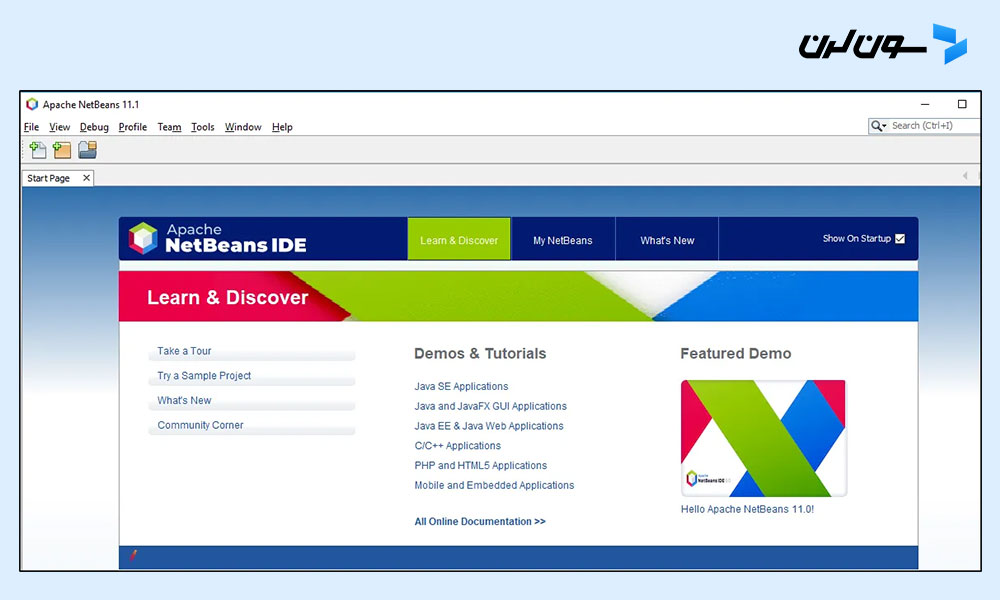
Task: Open the Take a Tour link
Action: pos(183,351)
